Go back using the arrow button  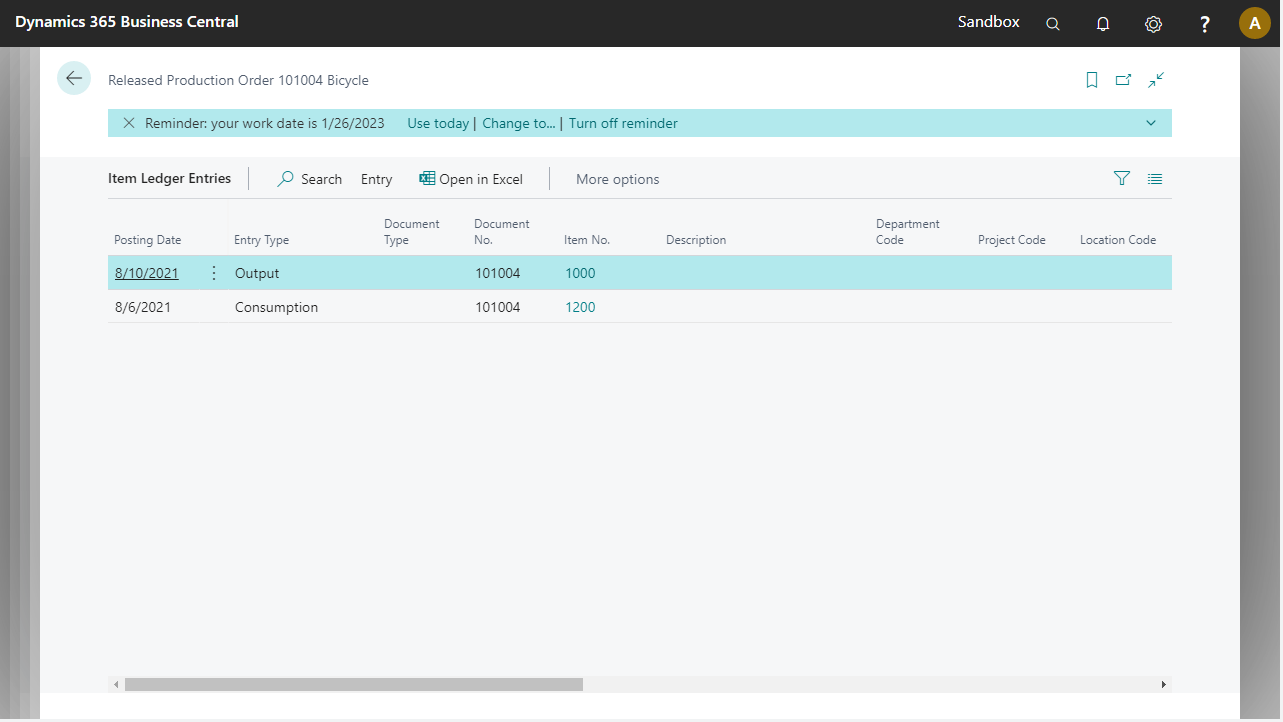click(74, 79)
